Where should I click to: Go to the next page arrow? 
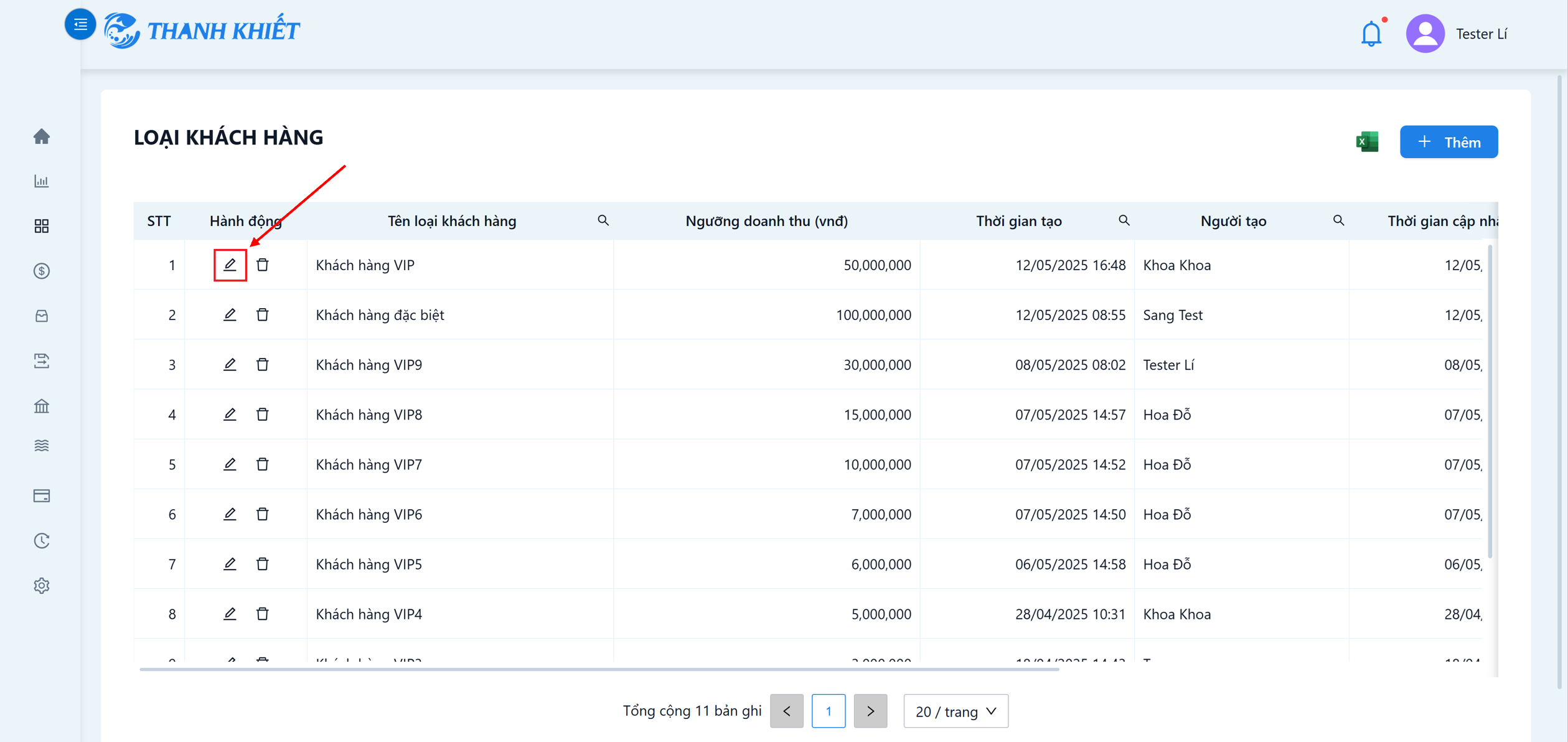click(x=870, y=711)
